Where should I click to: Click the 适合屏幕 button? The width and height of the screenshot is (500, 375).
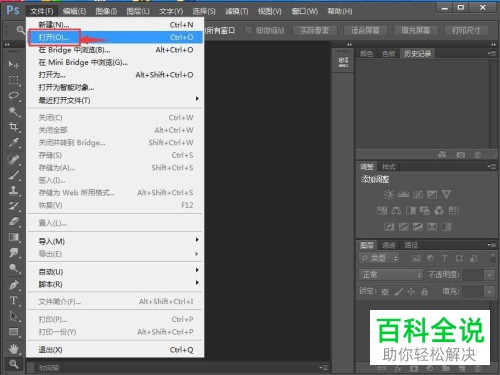365,31
